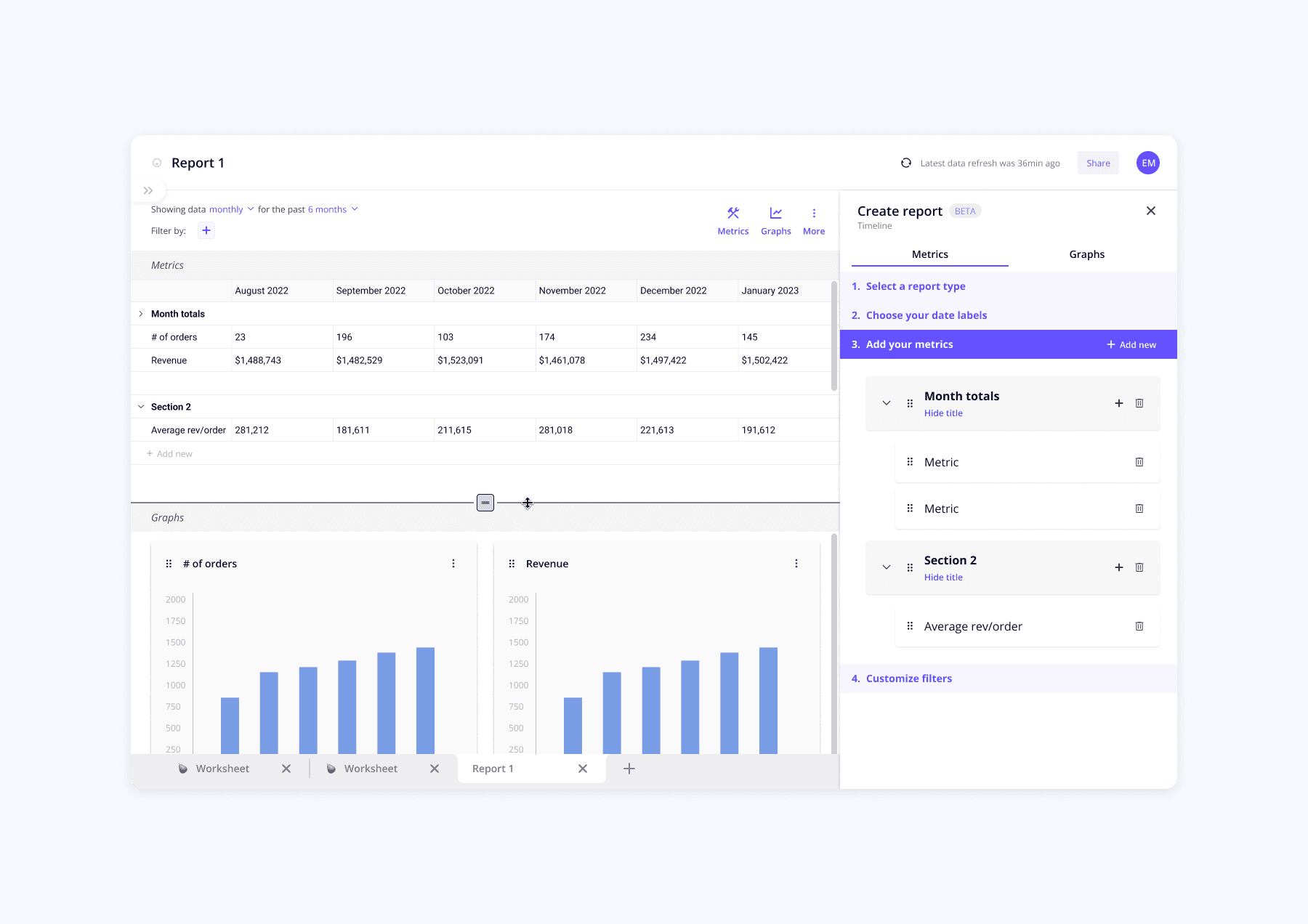
Task: Select the August 2022 column header
Action: pyautogui.click(x=282, y=291)
